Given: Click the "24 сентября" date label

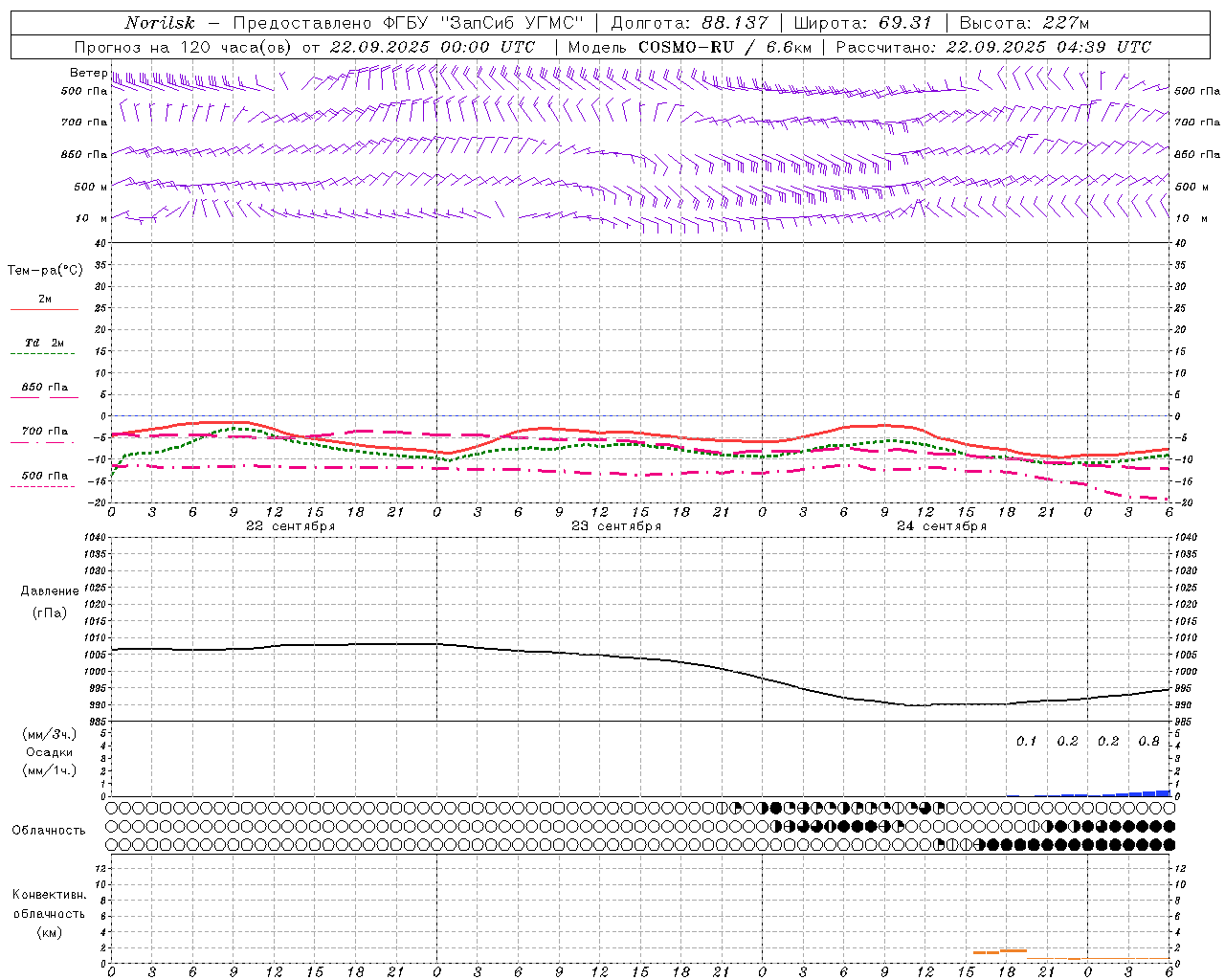Looking at the screenshot, I should coord(942,526).
